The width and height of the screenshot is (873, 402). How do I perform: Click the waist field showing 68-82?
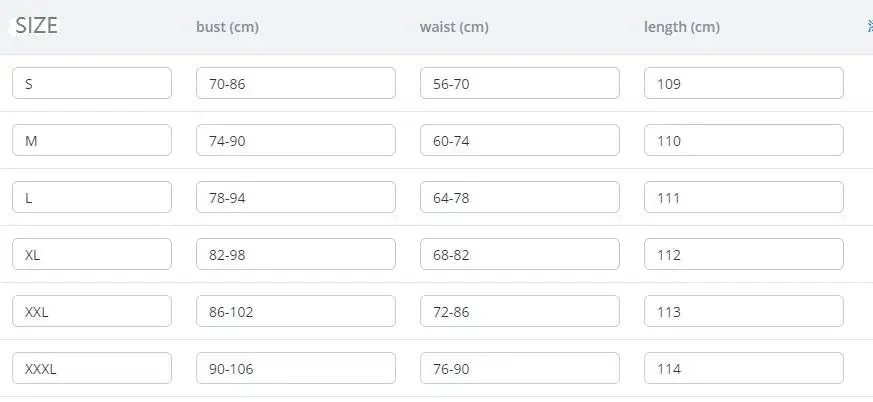pyautogui.click(x=519, y=255)
